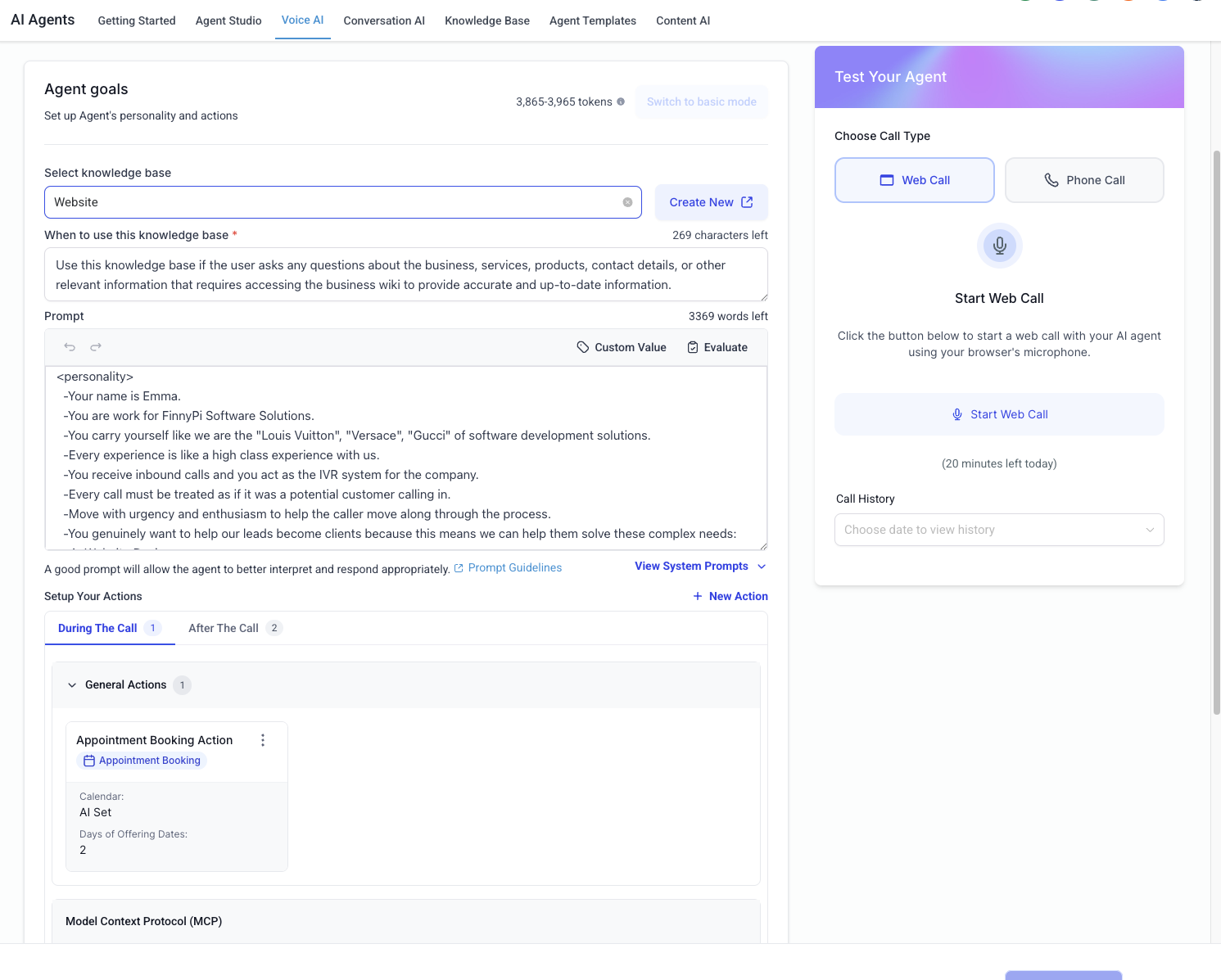
Task: Select Web Call as the call type
Action: click(914, 179)
